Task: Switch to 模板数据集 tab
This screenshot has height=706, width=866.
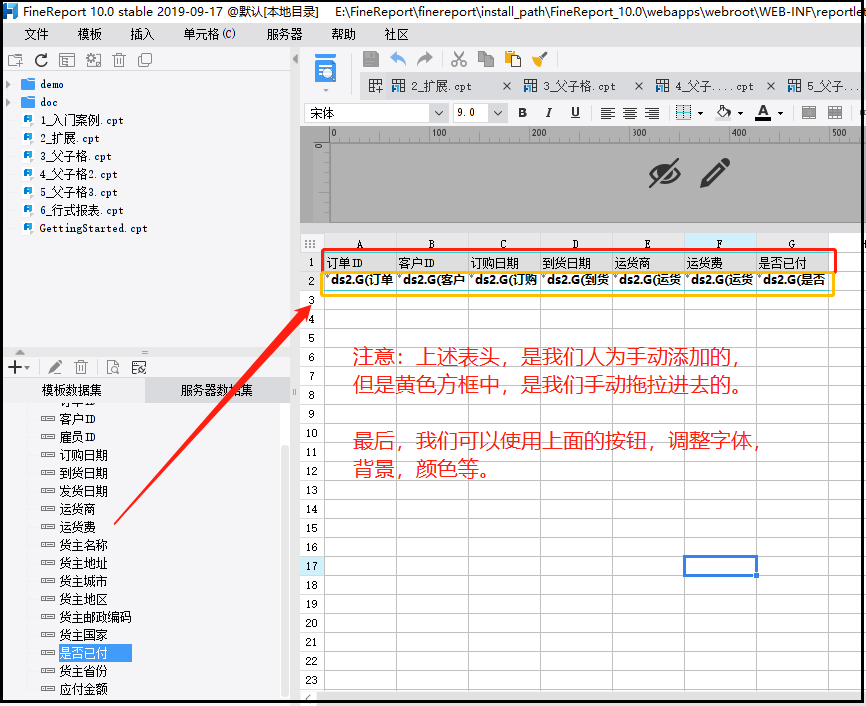Action: tap(71, 391)
